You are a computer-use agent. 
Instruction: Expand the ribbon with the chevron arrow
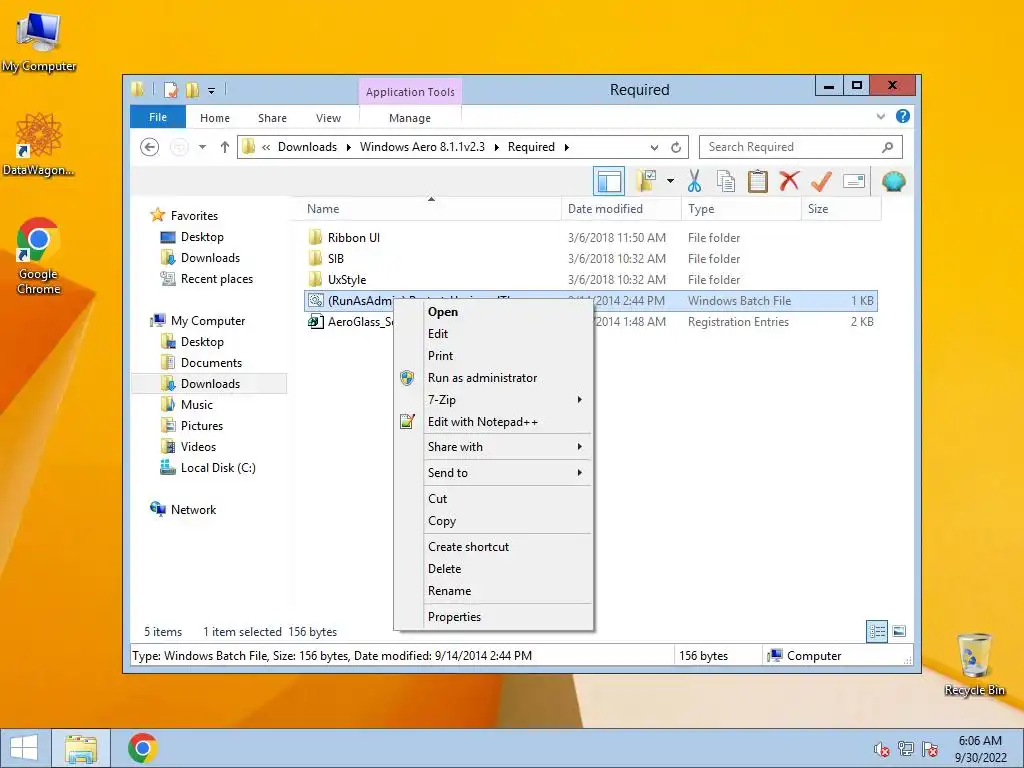[x=880, y=117]
